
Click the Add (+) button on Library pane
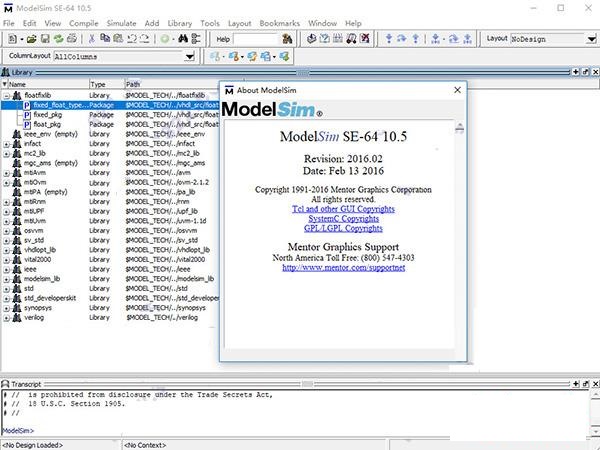pos(576,72)
